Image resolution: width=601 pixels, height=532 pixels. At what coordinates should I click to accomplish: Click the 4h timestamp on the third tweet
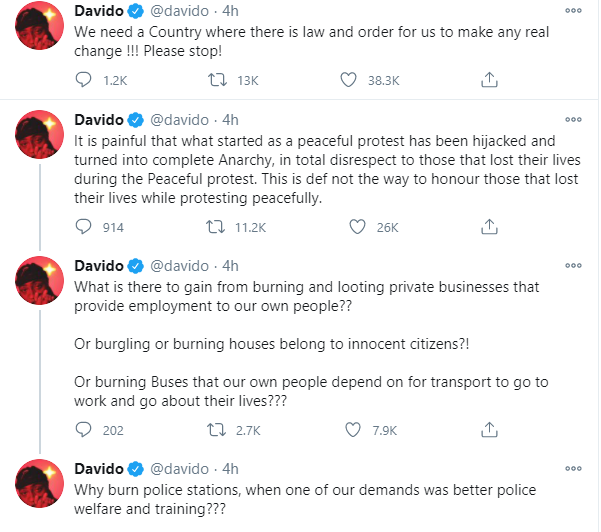point(231,266)
